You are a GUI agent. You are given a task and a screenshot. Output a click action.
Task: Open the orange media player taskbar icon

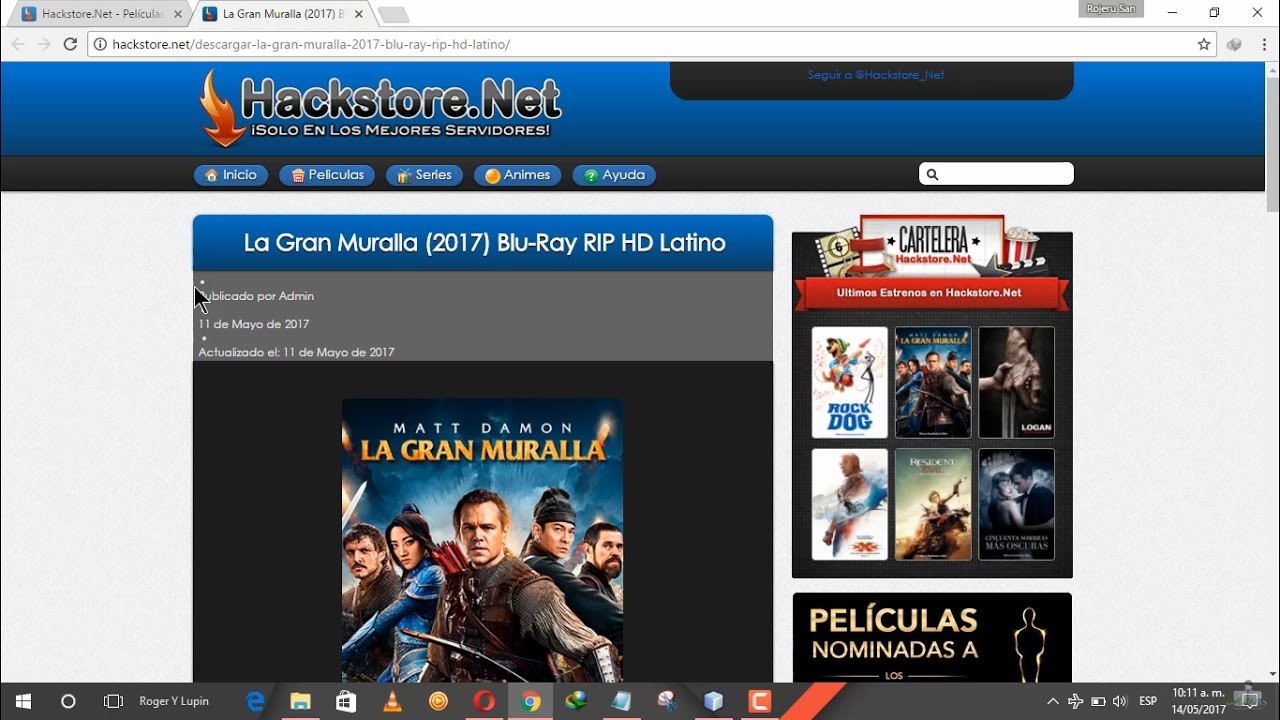438,701
